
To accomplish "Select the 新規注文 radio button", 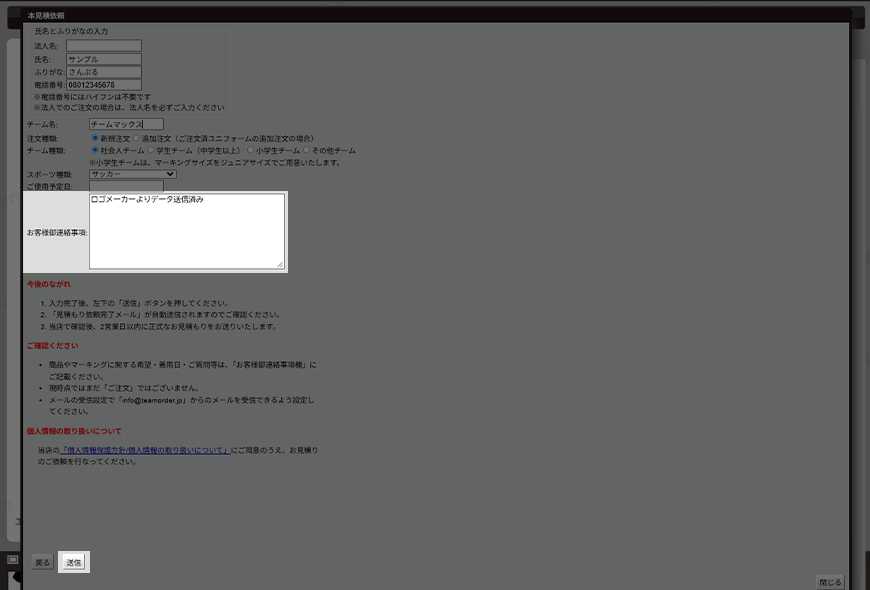I will pyautogui.click(x=95, y=138).
